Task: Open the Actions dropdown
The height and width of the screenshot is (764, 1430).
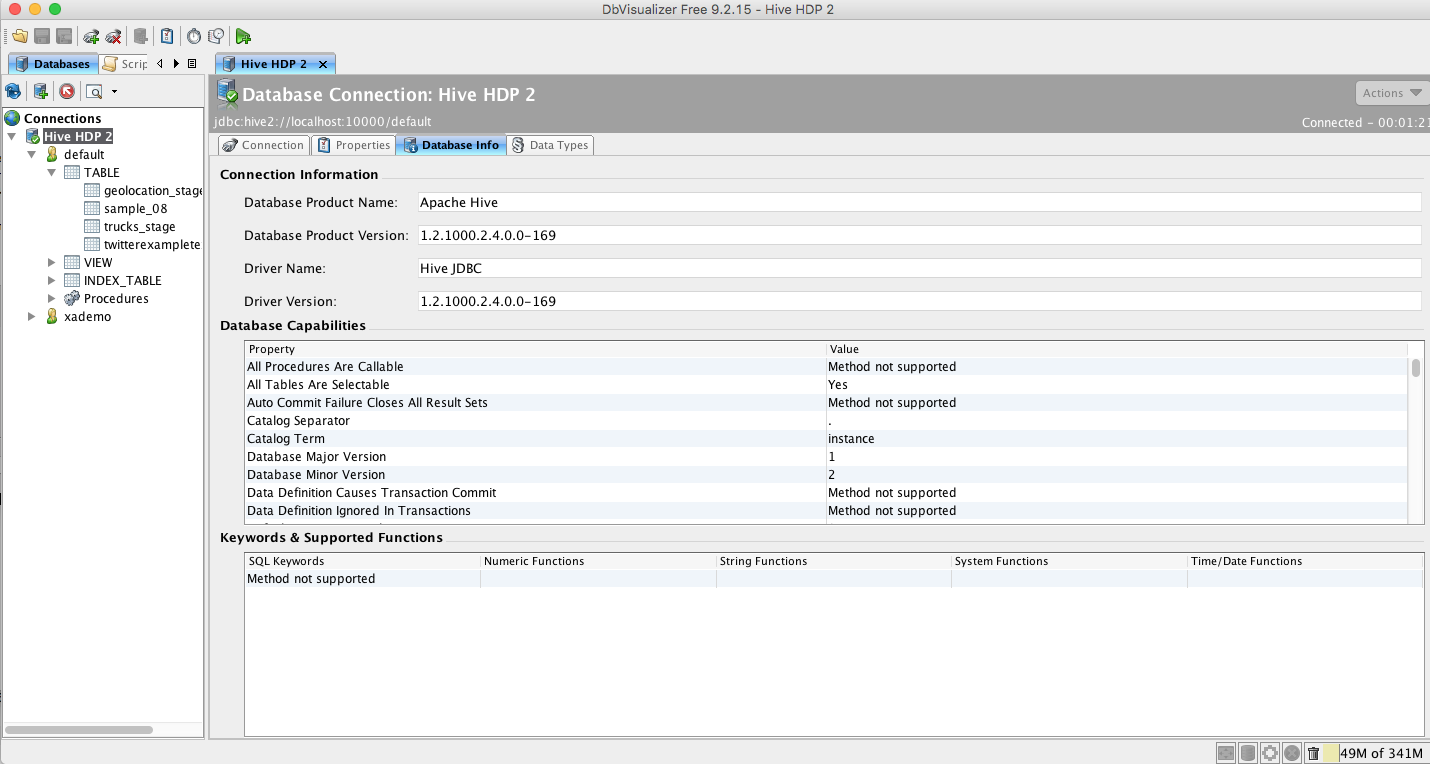Action: 1391,92
